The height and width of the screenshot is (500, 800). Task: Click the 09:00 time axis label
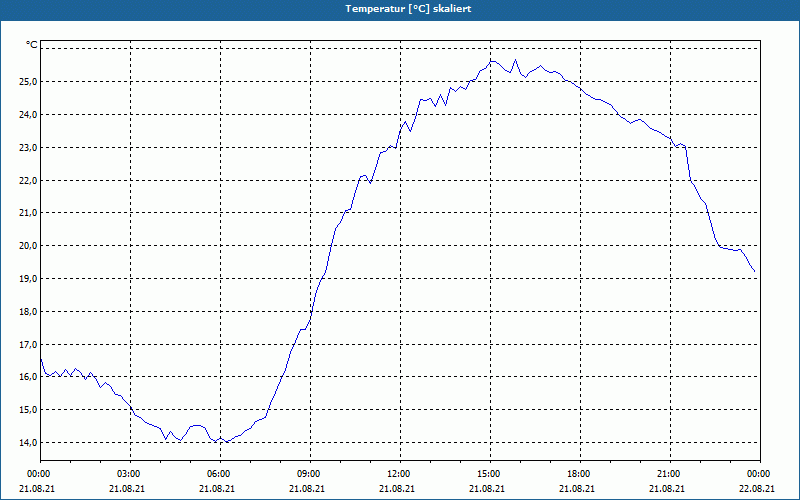[307, 473]
